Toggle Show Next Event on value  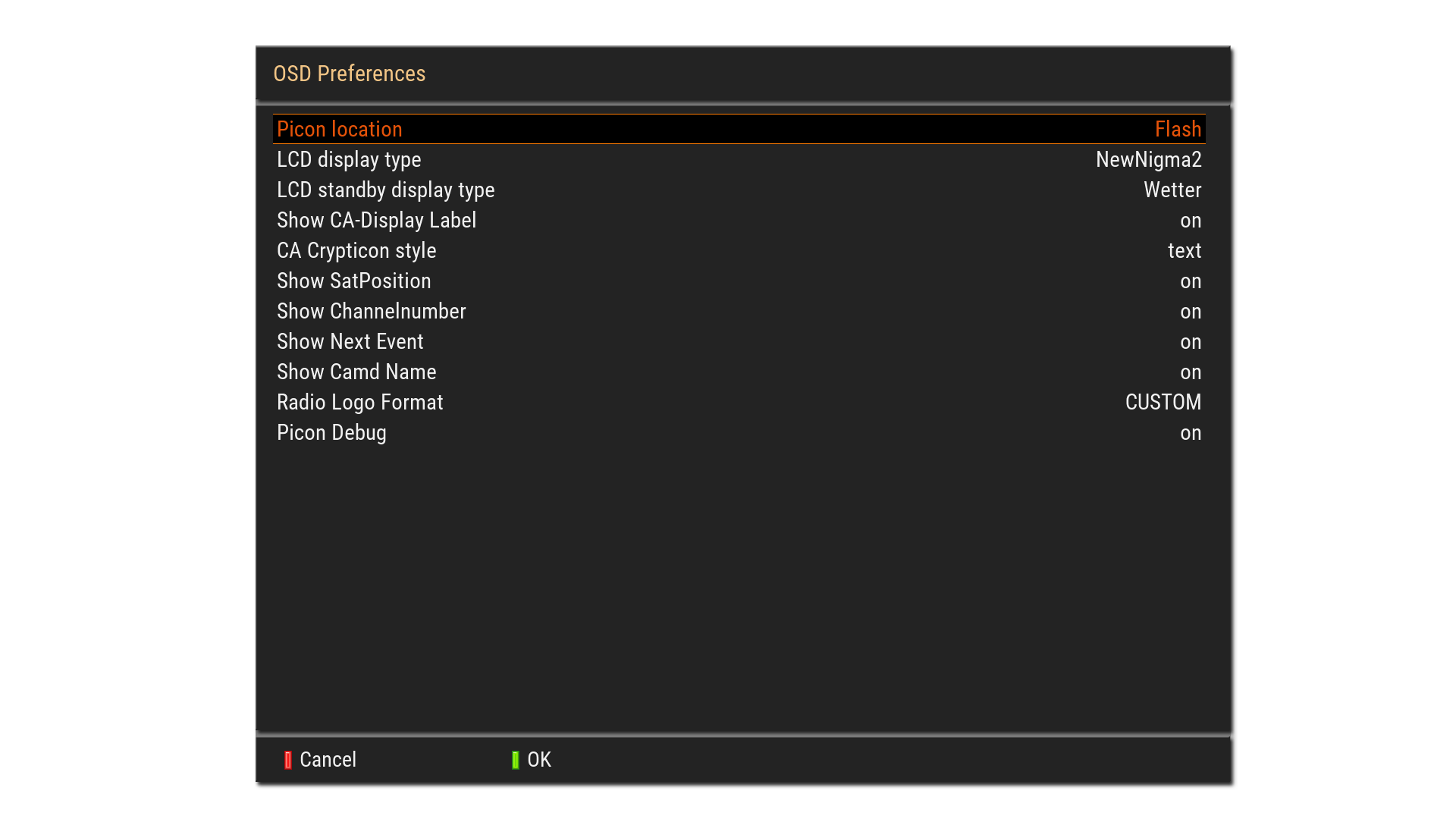click(1190, 342)
